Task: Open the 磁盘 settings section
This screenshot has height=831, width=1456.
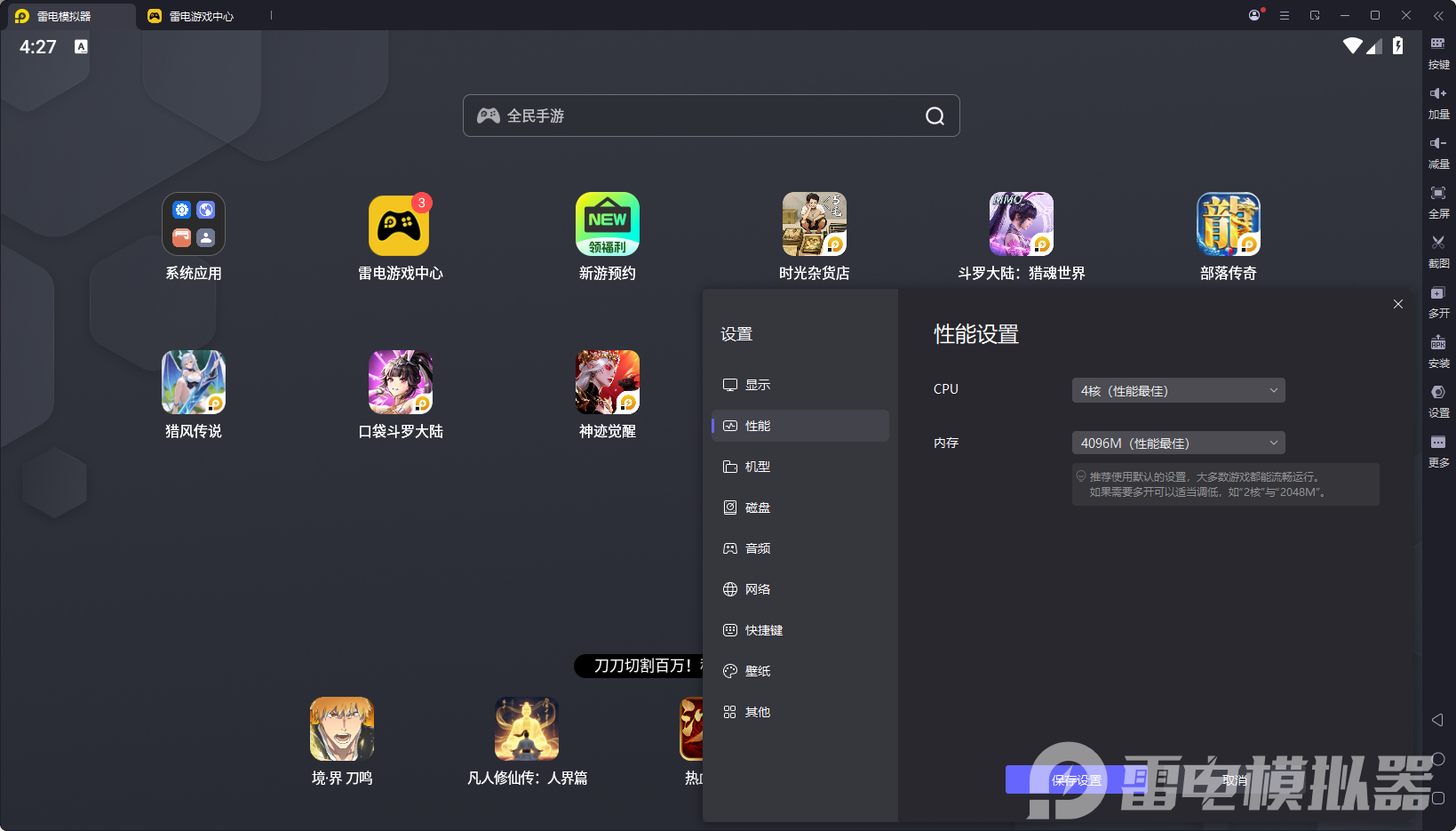Action: tap(800, 507)
